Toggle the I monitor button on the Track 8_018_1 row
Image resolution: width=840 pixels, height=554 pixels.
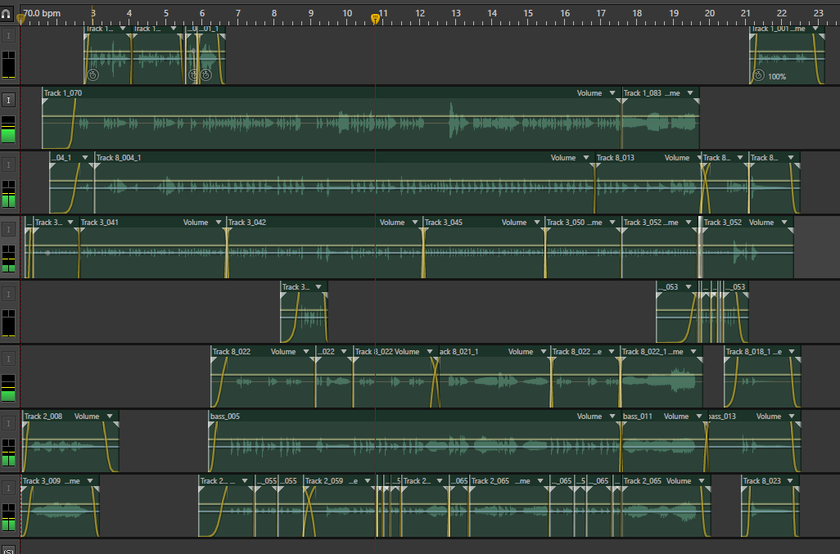[x=8, y=358]
